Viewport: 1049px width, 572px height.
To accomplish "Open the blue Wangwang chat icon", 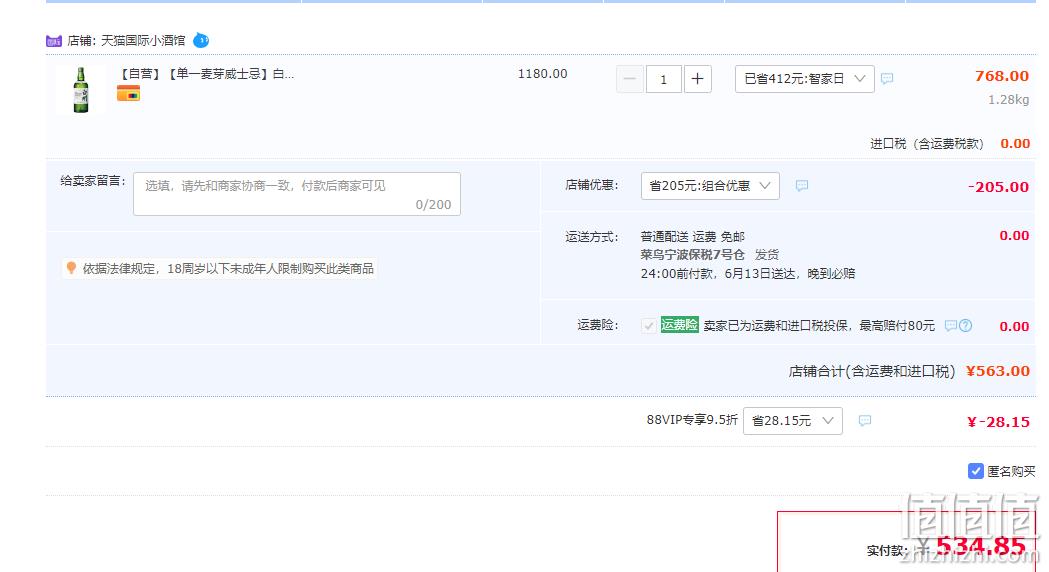I will coord(201,41).
